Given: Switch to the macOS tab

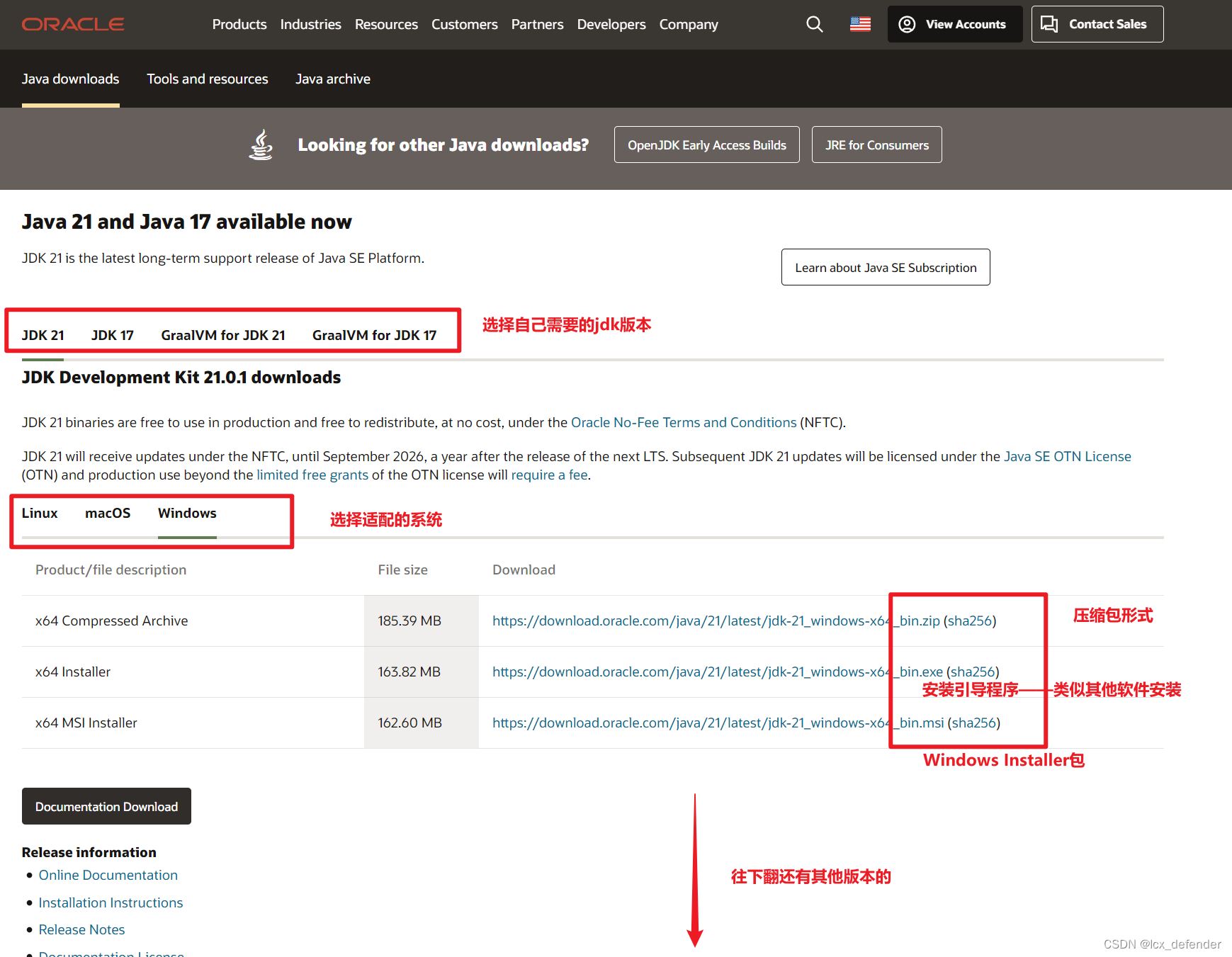Looking at the screenshot, I should coord(108,513).
